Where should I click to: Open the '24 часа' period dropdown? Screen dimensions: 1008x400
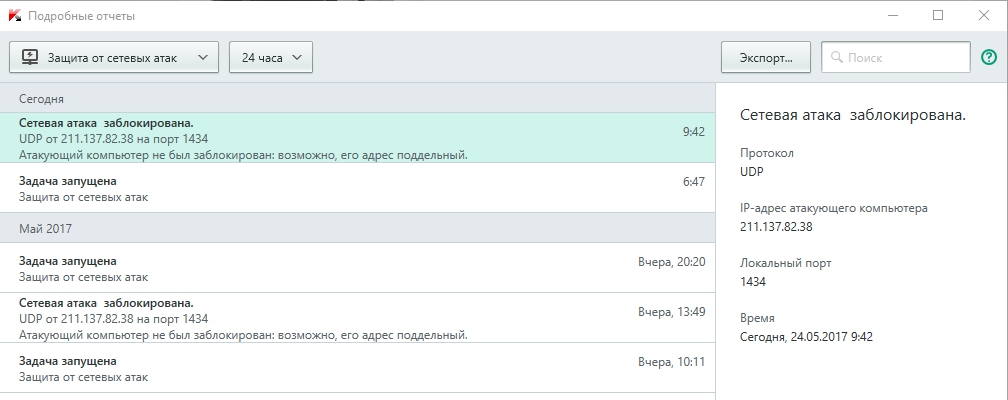tap(271, 58)
